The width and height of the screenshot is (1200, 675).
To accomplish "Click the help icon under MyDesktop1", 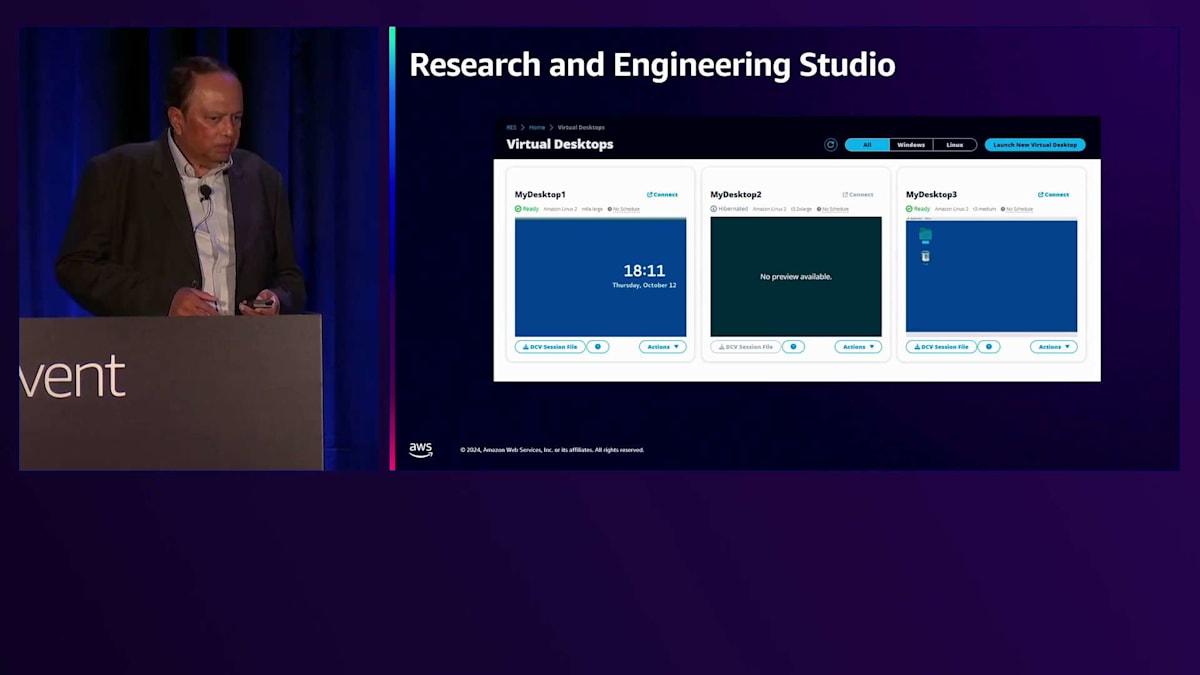I will (597, 347).
